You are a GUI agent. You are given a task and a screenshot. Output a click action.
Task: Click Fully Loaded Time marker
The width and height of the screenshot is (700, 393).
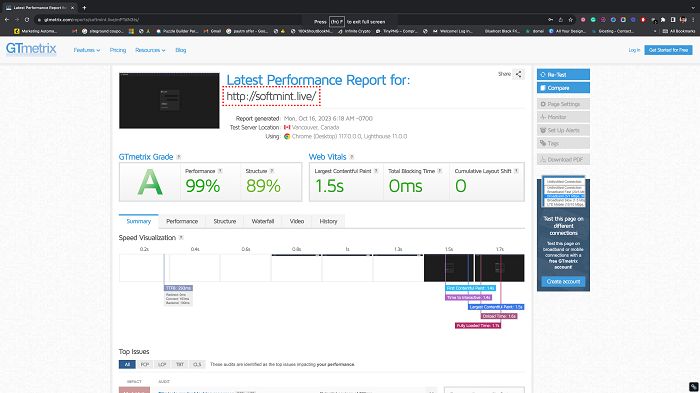[478, 326]
